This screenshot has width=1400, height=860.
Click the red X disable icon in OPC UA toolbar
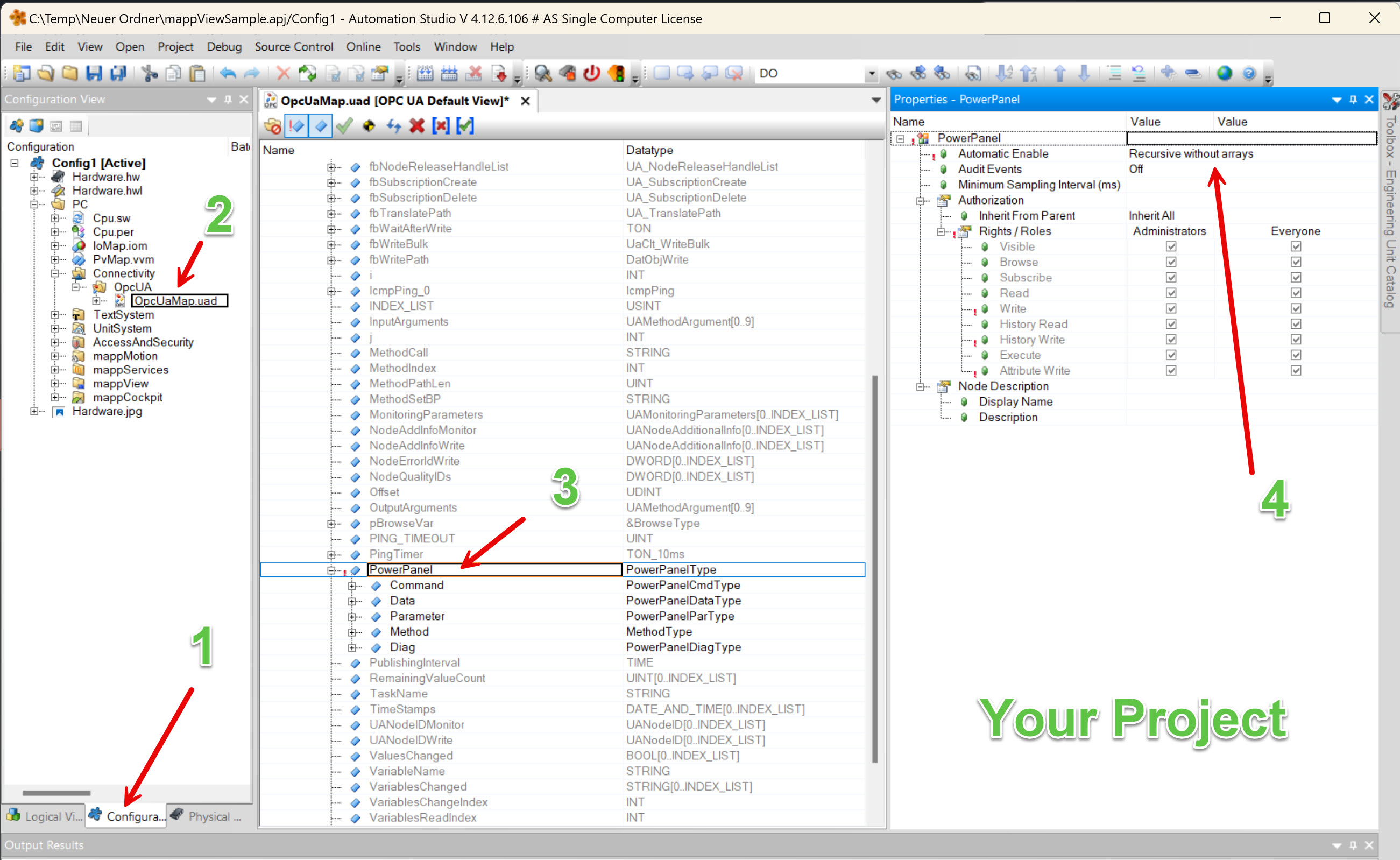417,126
